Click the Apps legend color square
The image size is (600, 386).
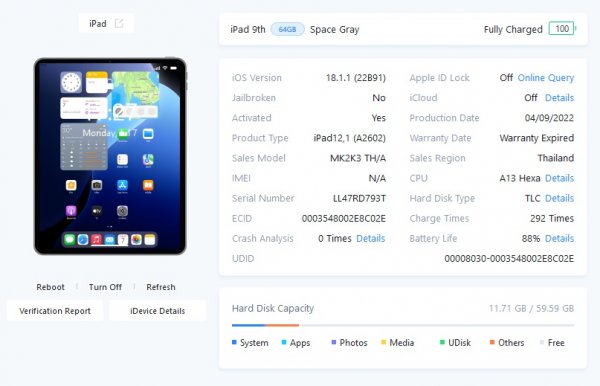tap(284, 342)
